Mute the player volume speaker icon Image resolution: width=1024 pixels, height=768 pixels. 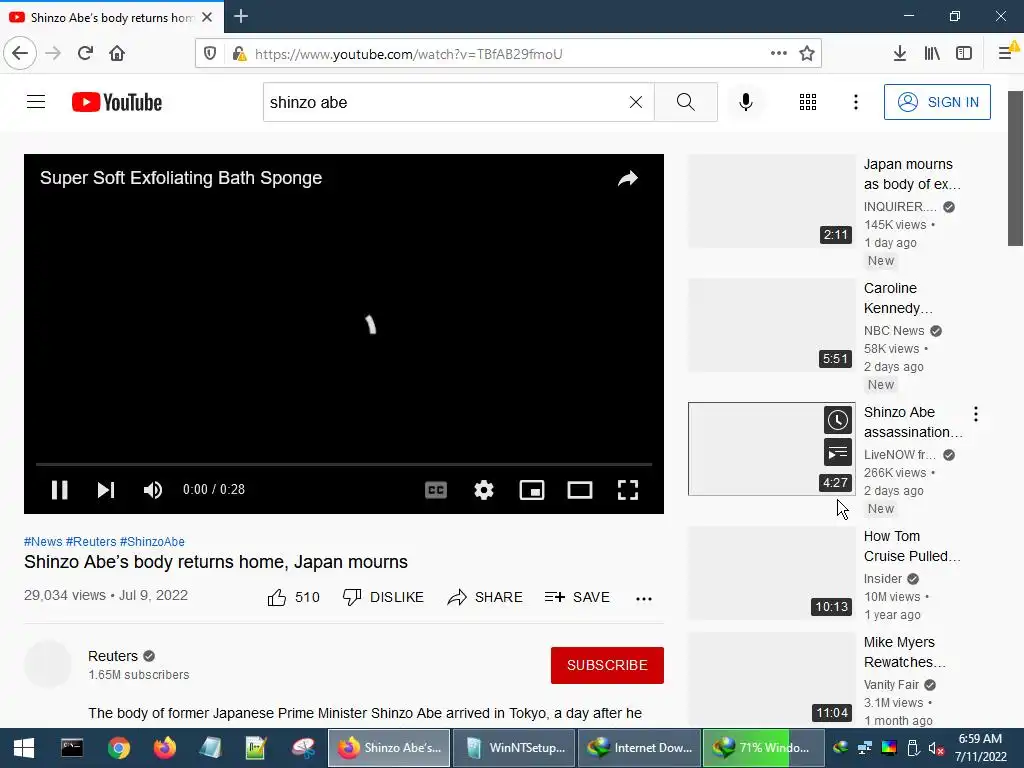point(153,490)
